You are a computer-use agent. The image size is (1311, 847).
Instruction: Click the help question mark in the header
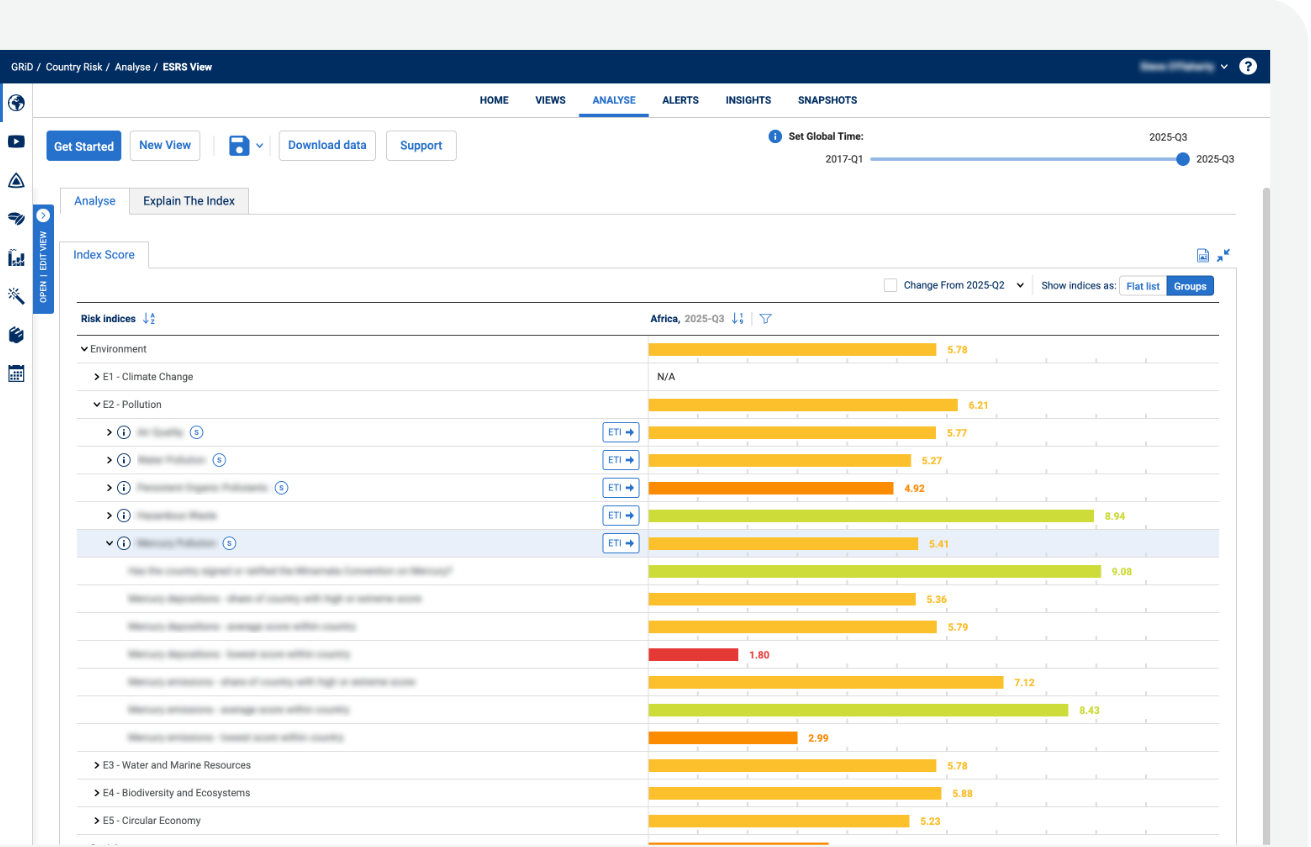[x=1247, y=66]
